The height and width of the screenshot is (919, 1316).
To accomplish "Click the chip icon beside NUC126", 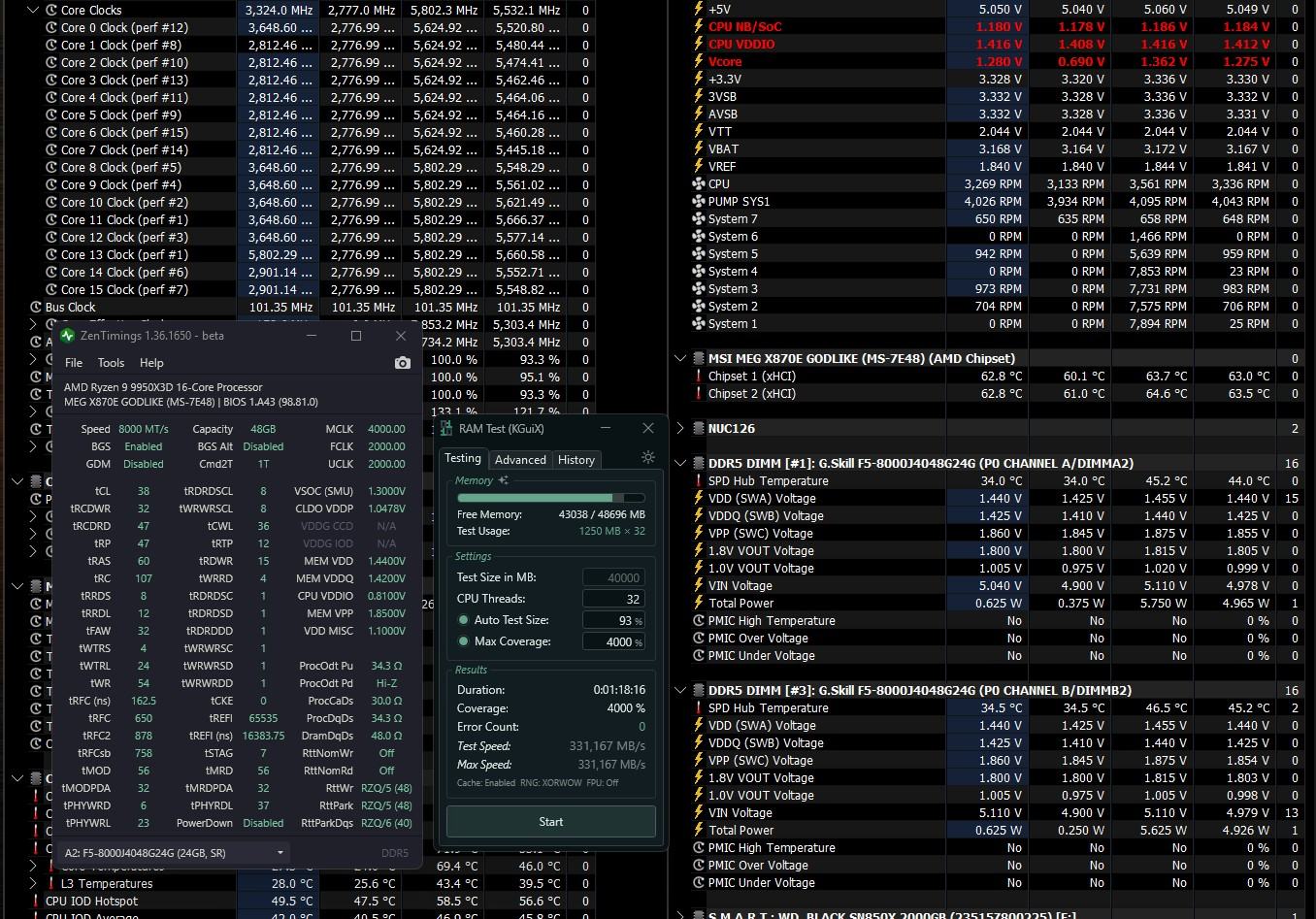I will (698, 429).
